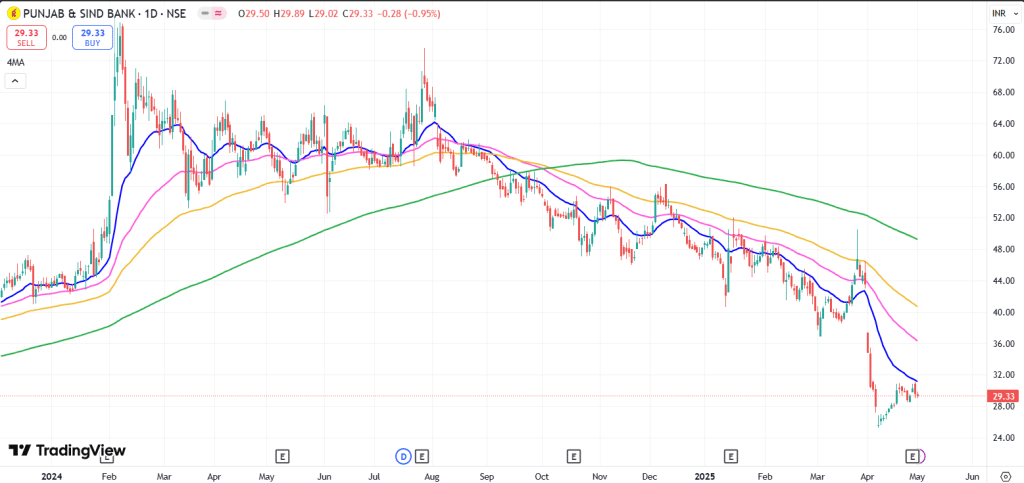Click the E earnings marker between Oct and Nov

click(x=573, y=456)
